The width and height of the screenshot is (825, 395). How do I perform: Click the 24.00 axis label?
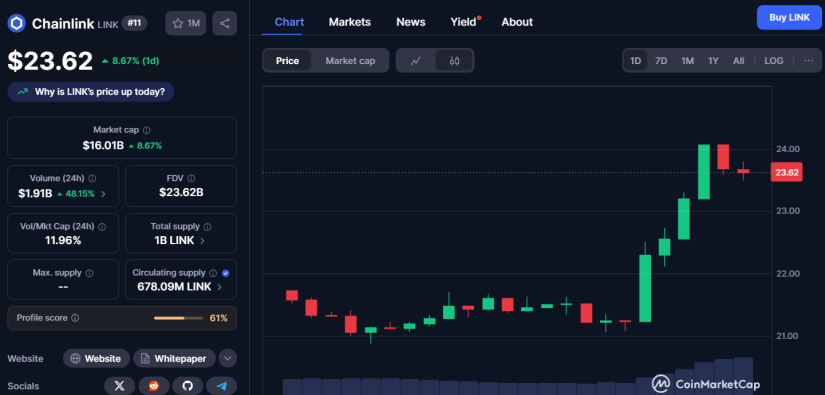click(788, 149)
